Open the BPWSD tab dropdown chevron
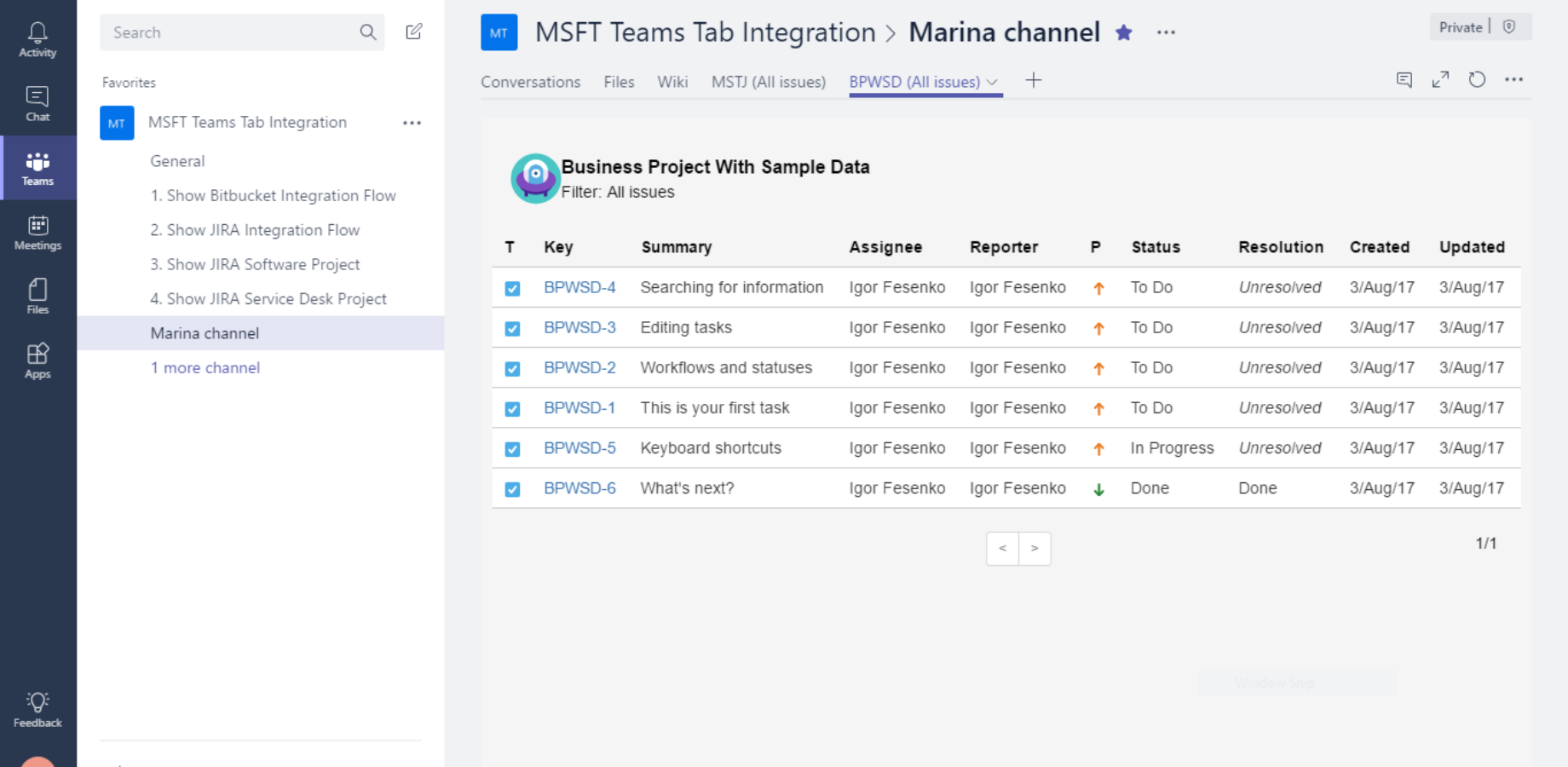This screenshot has width=1568, height=767. pos(992,83)
